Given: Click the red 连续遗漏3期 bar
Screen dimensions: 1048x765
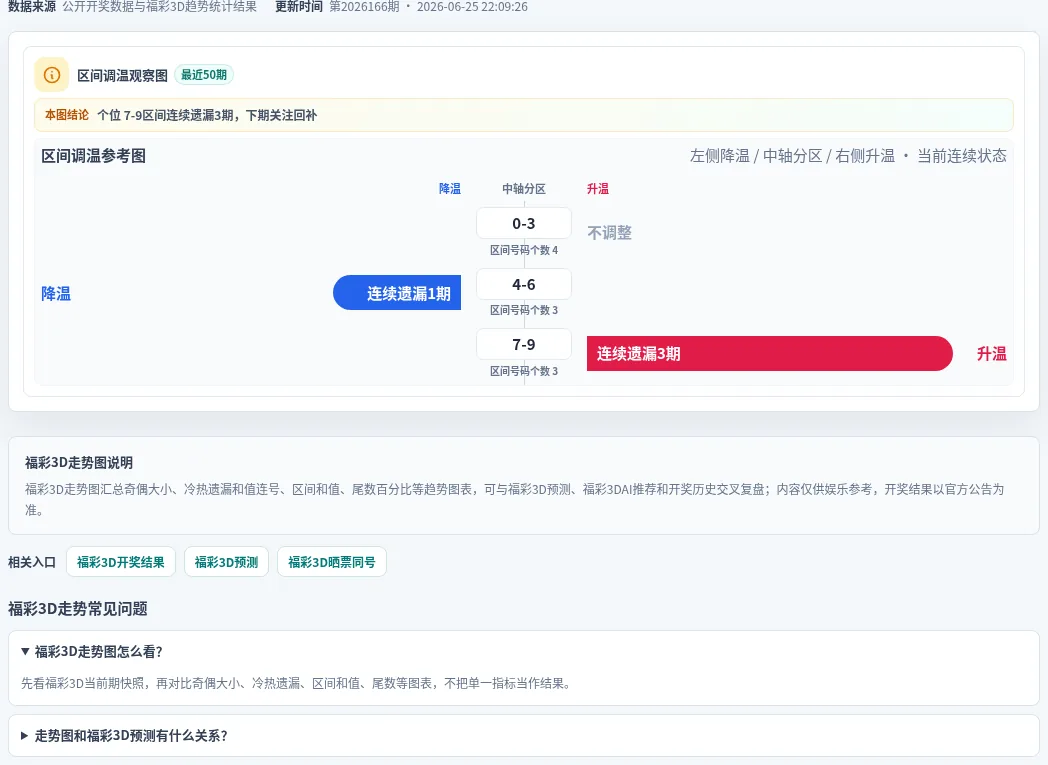Looking at the screenshot, I should pos(769,353).
